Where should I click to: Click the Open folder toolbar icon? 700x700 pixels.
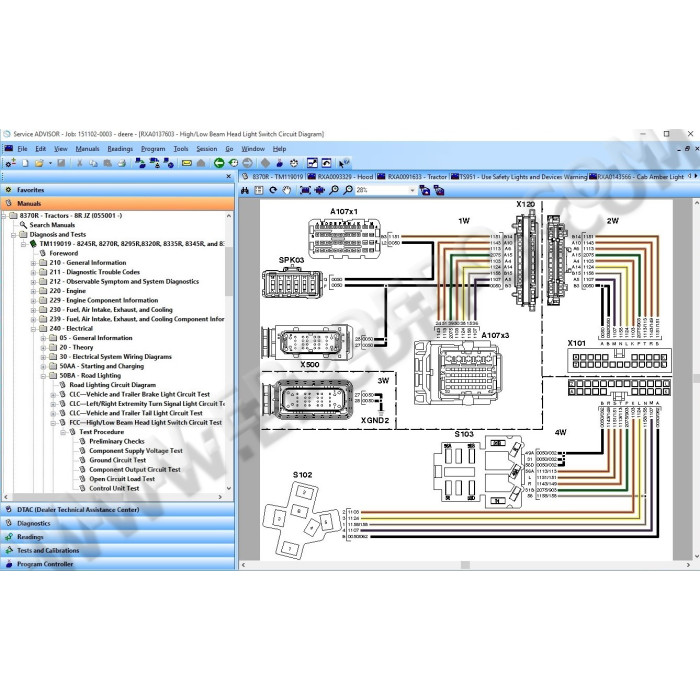(x=39, y=163)
